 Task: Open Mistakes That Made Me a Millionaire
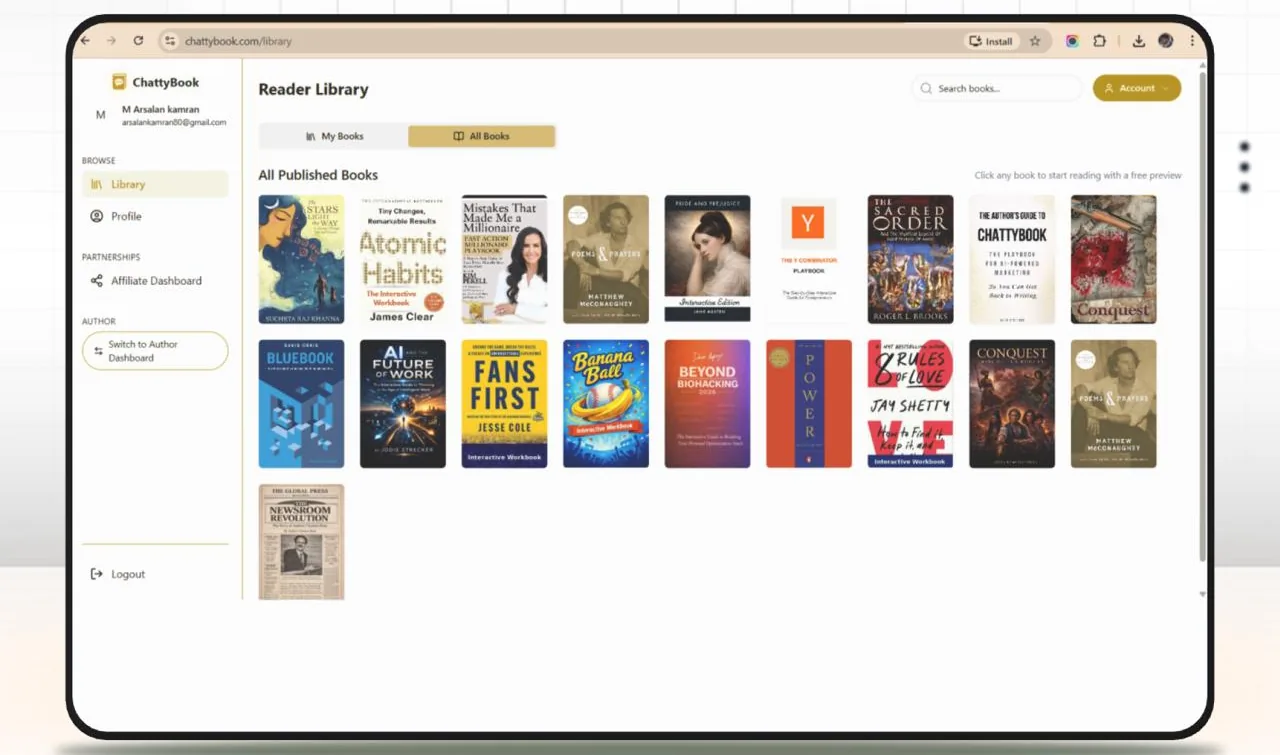coord(504,259)
